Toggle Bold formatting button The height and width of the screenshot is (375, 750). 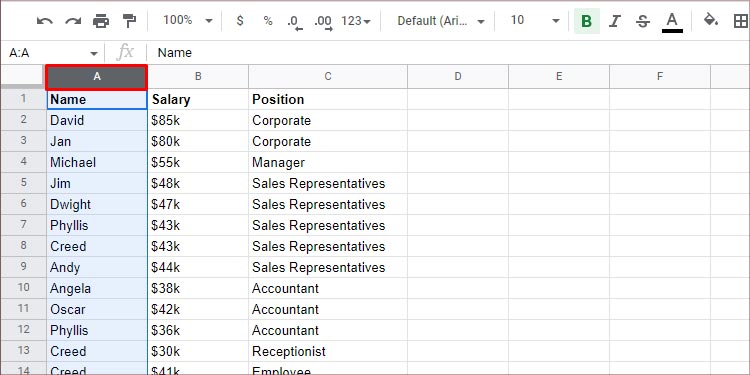tap(586, 21)
